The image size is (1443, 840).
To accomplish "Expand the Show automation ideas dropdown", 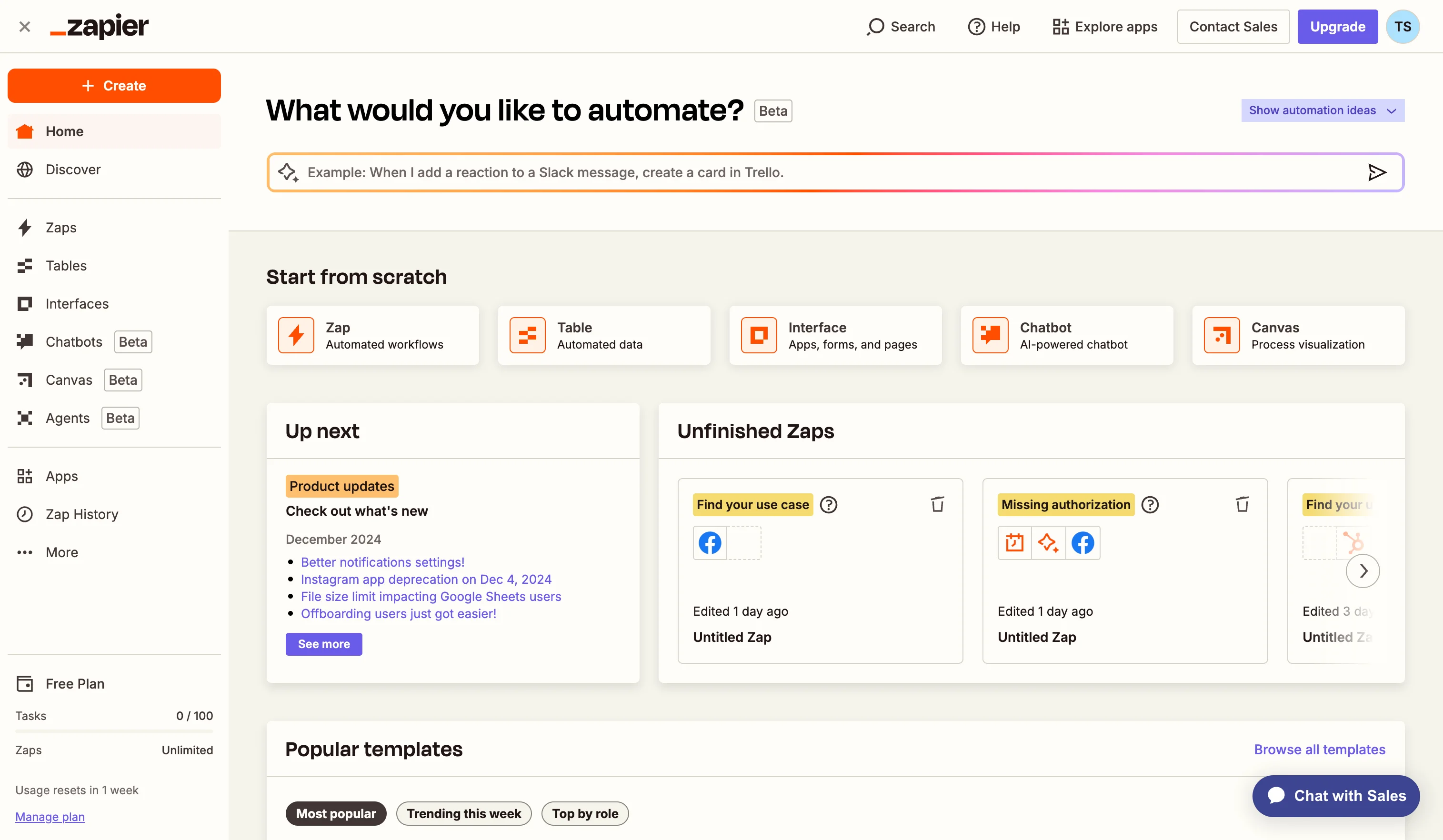I will pyautogui.click(x=1322, y=110).
